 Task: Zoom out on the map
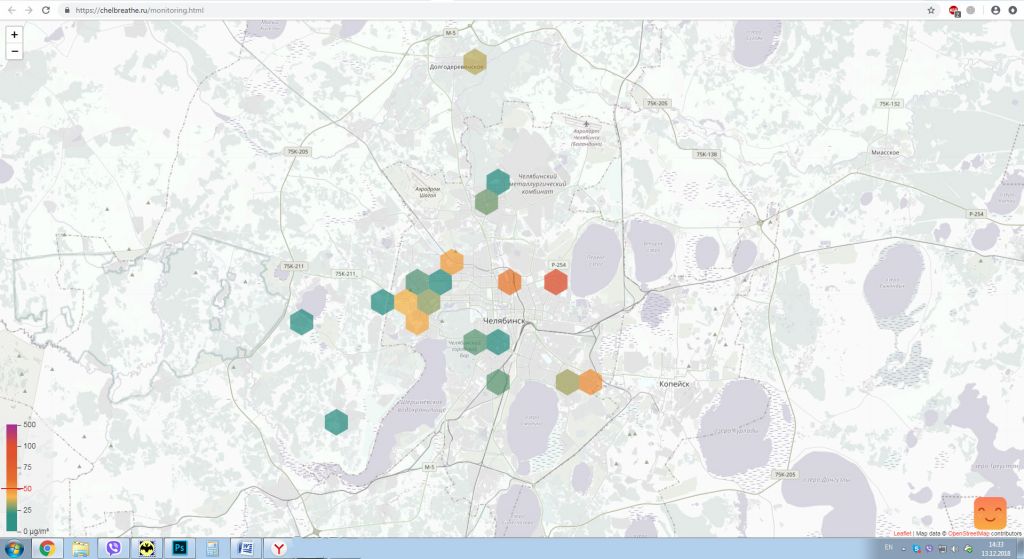[x=14, y=51]
